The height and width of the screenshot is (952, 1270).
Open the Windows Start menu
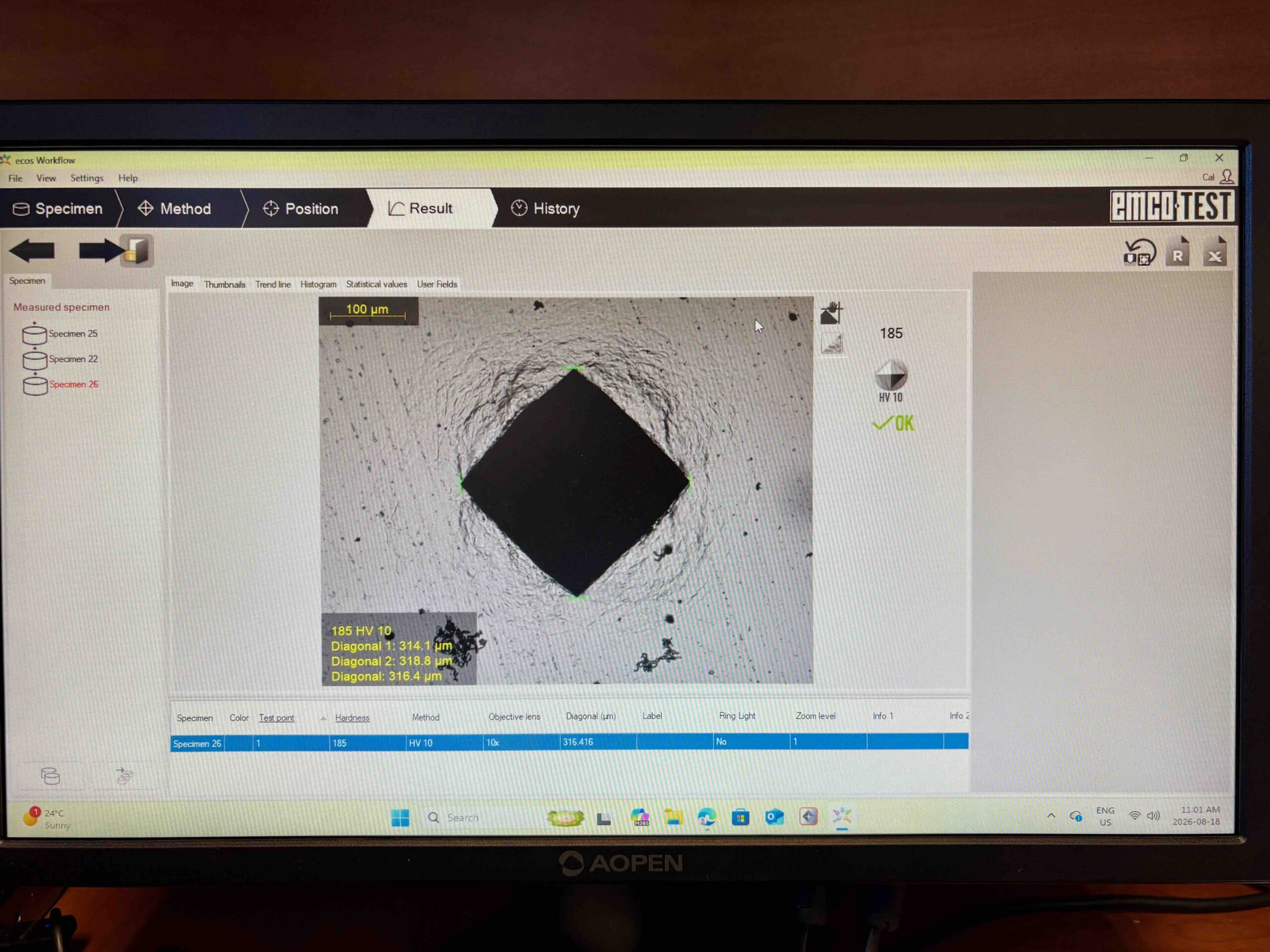point(400,818)
